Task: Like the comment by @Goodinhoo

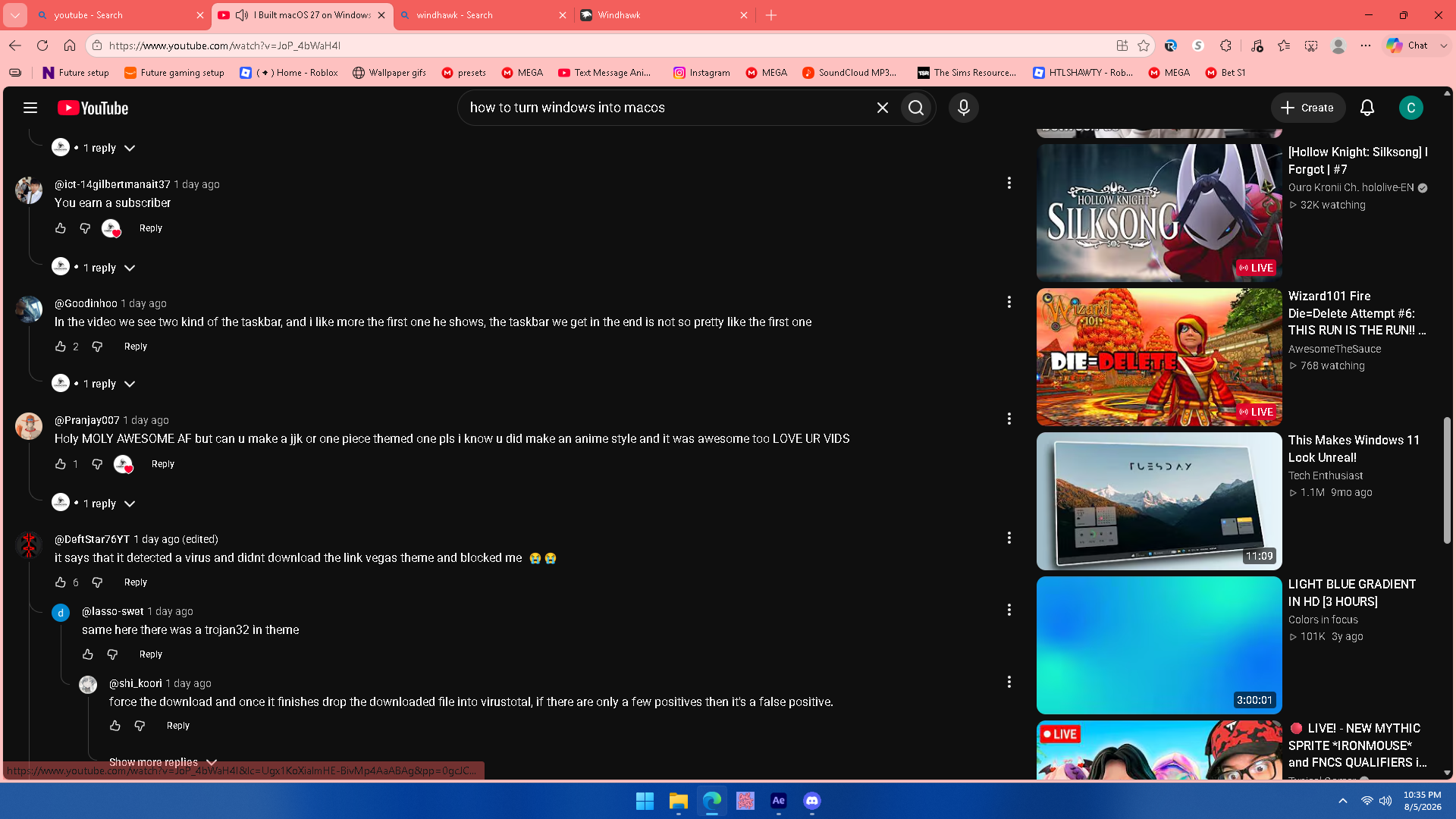Action: point(61,347)
